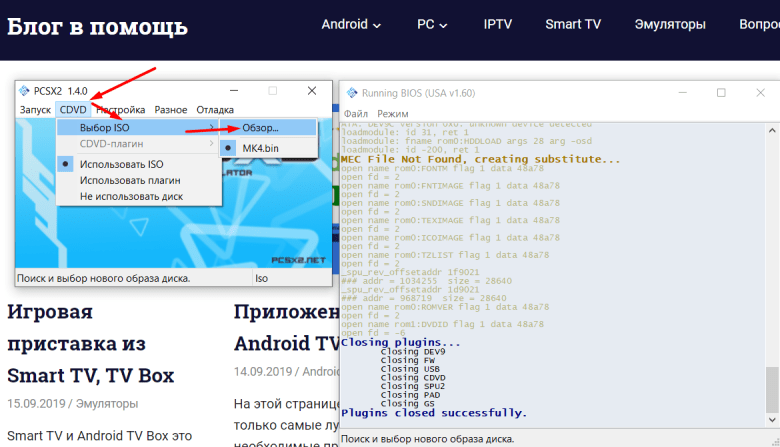Open the Настройка menu in PCSX2
This screenshot has width=780, height=447.
point(120,109)
